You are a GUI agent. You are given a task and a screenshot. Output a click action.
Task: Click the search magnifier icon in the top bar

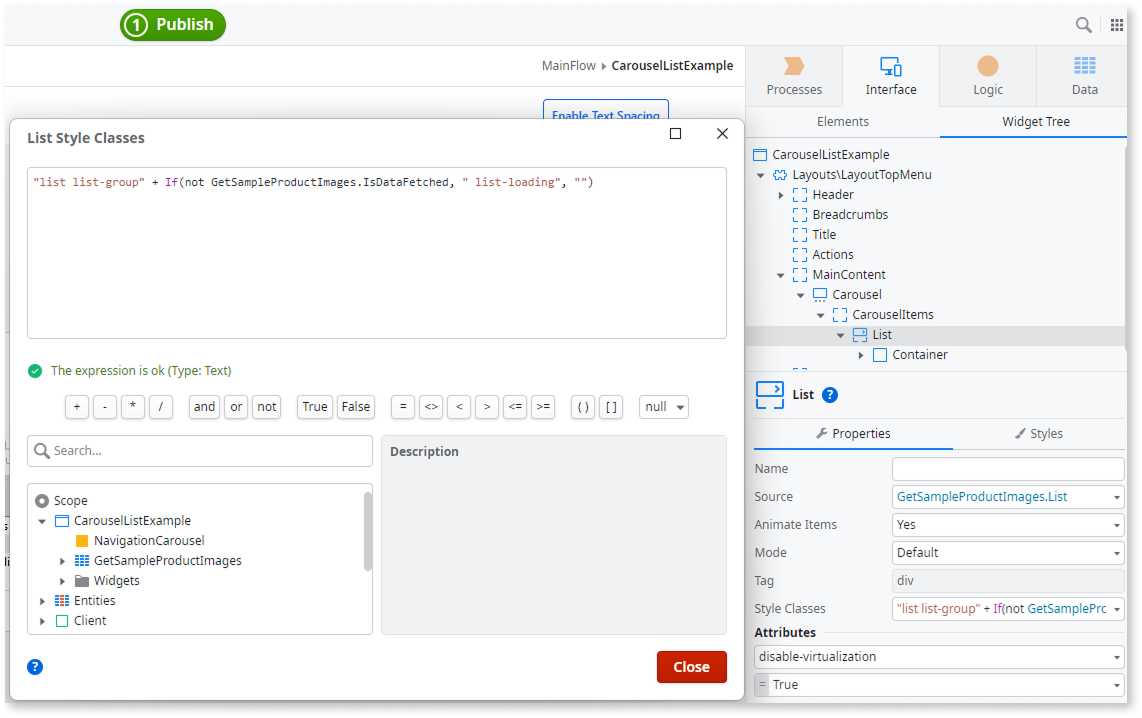(1083, 25)
